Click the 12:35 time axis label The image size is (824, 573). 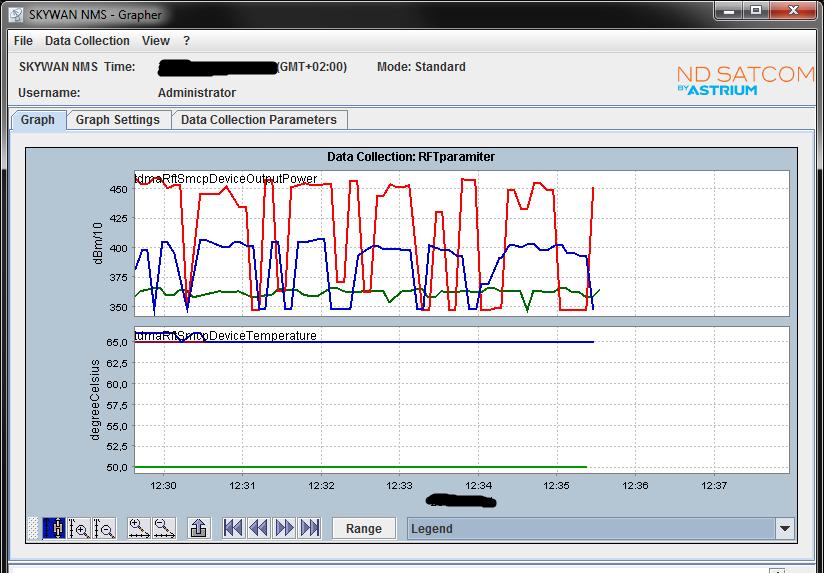pyautogui.click(x=557, y=485)
